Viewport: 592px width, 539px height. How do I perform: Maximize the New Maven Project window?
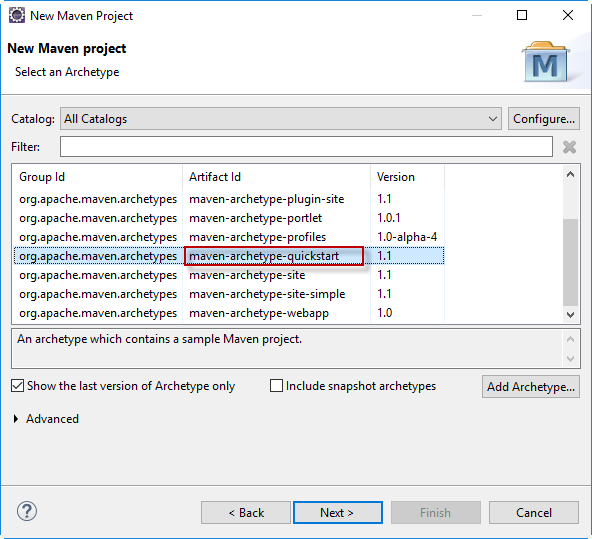[522, 15]
